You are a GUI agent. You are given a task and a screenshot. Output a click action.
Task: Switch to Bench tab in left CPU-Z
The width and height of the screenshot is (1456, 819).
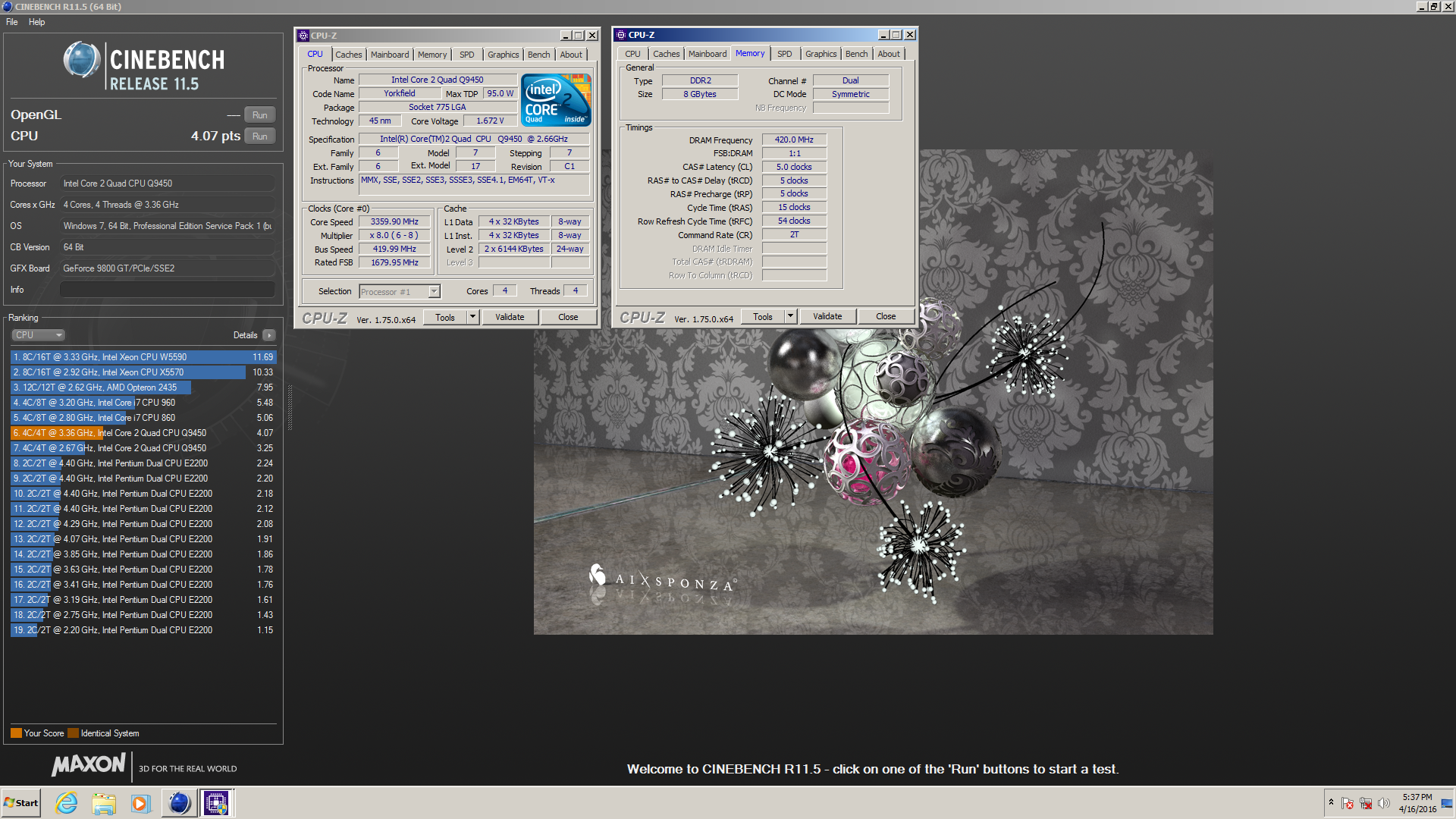pos(539,55)
